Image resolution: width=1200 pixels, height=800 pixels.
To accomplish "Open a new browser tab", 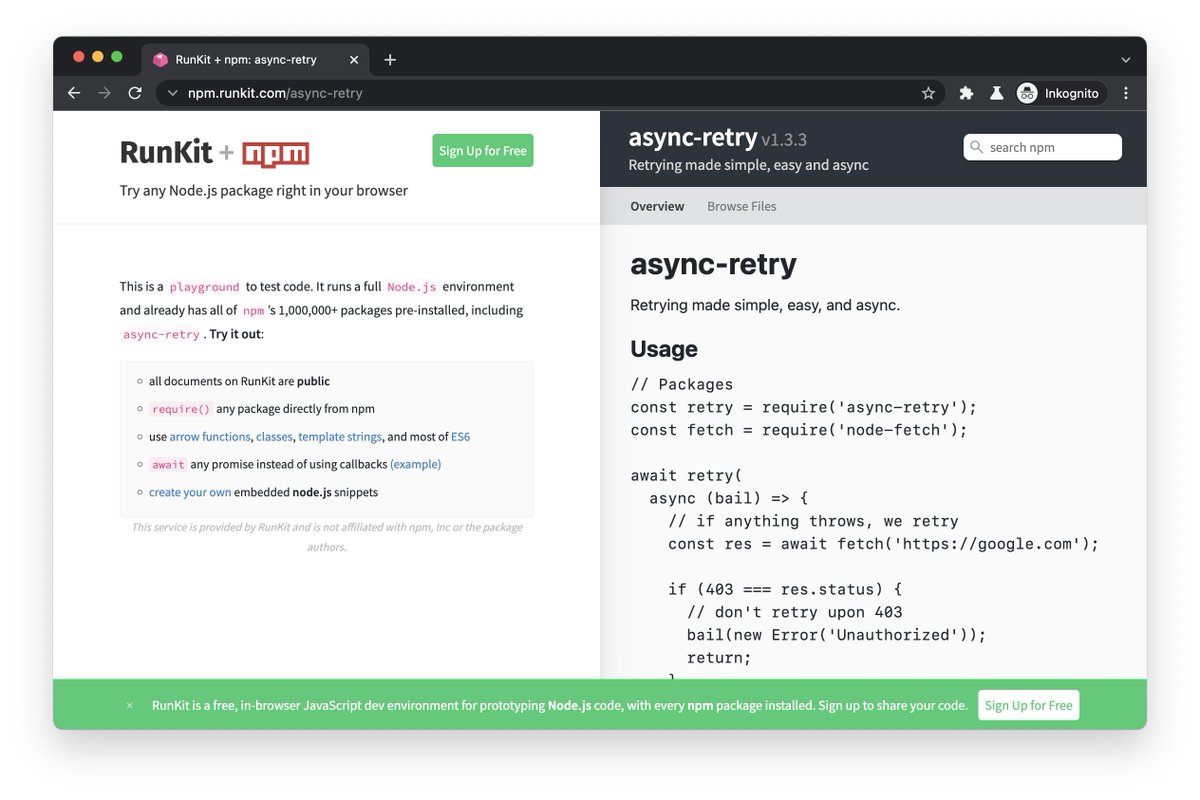I will point(390,60).
